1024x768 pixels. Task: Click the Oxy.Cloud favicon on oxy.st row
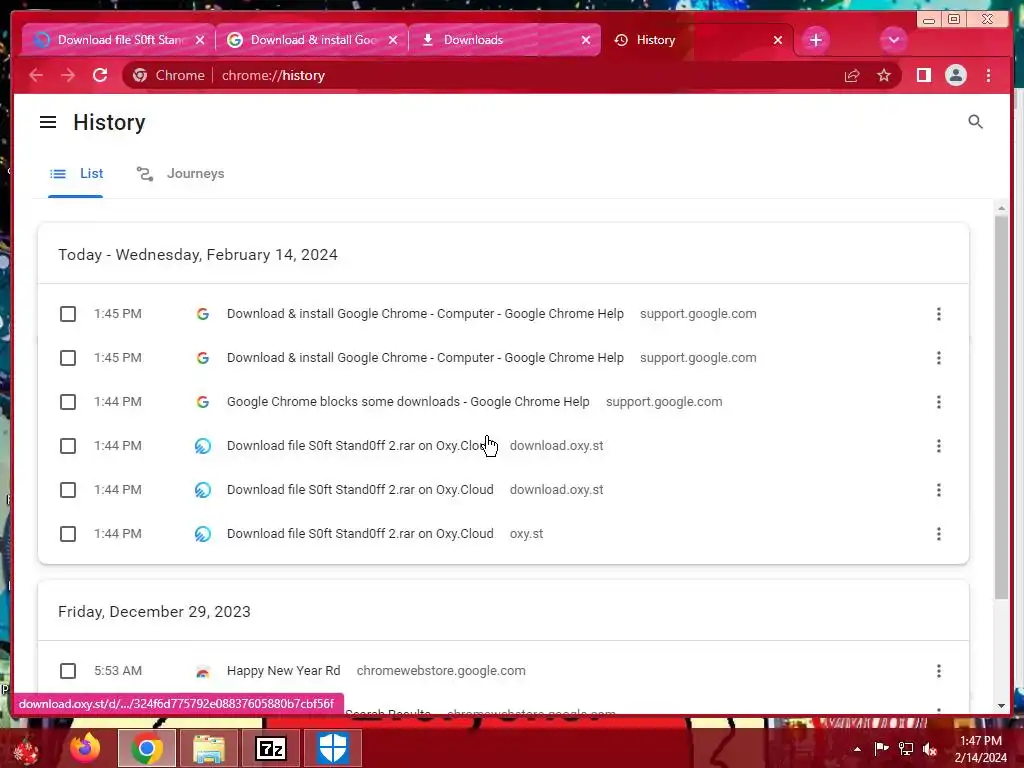[203, 534]
